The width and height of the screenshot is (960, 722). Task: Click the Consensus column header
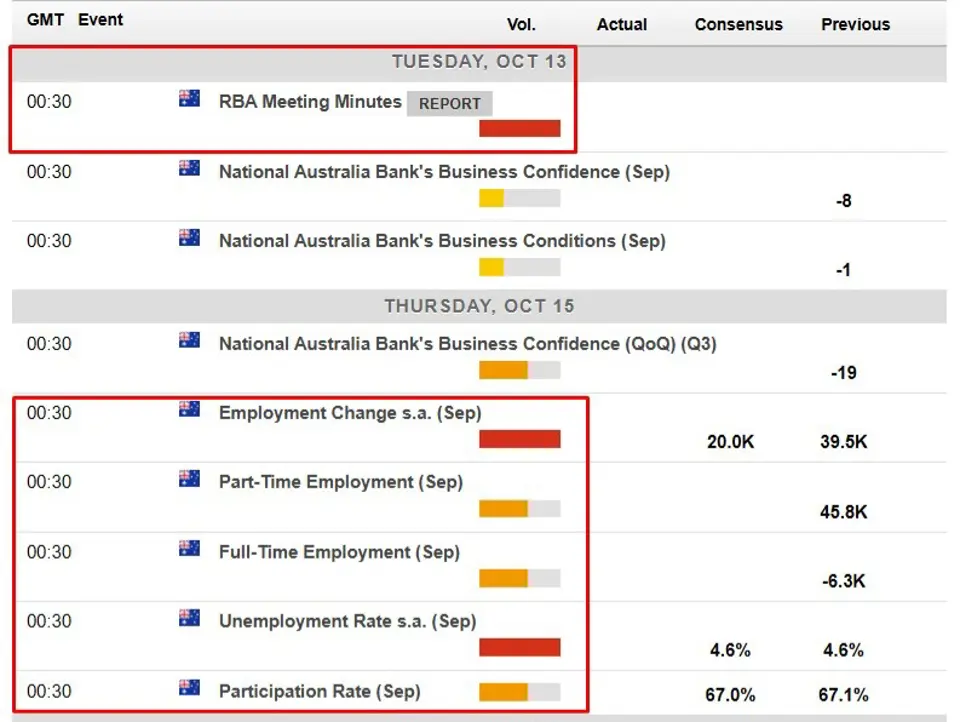738,24
